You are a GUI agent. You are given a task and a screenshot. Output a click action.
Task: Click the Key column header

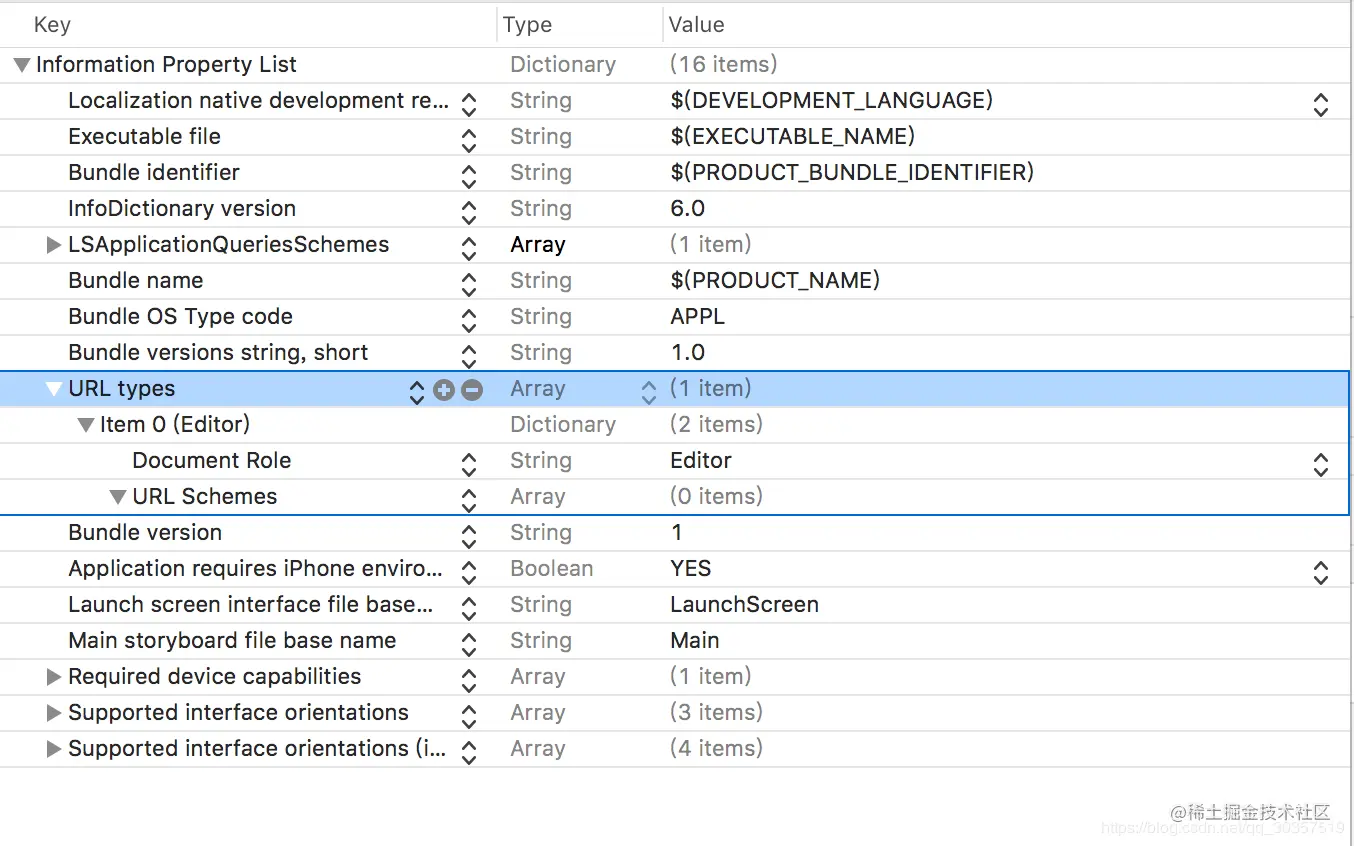tap(52, 25)
